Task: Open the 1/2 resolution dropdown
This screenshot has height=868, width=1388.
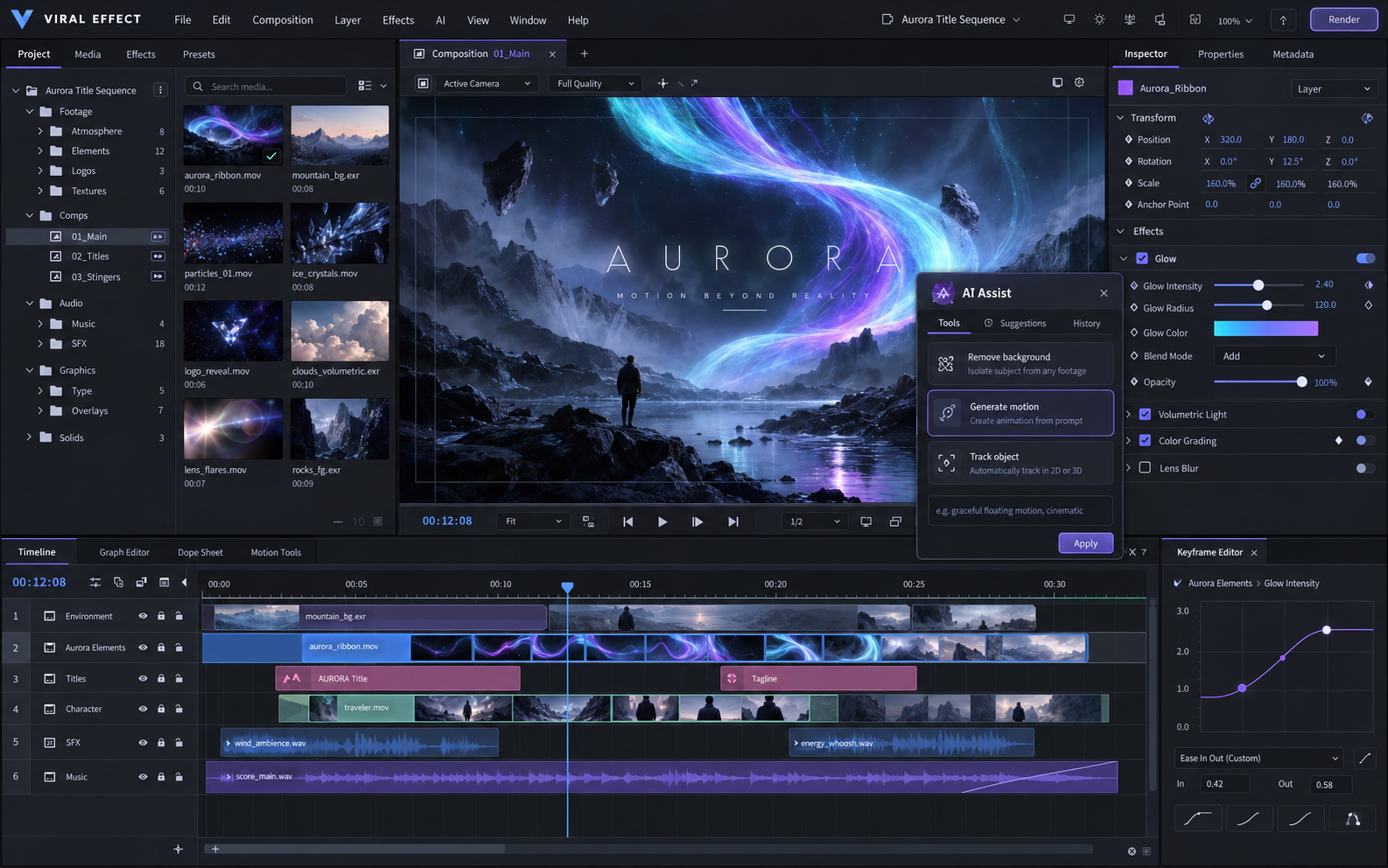Action: click(x=815, y=521)
